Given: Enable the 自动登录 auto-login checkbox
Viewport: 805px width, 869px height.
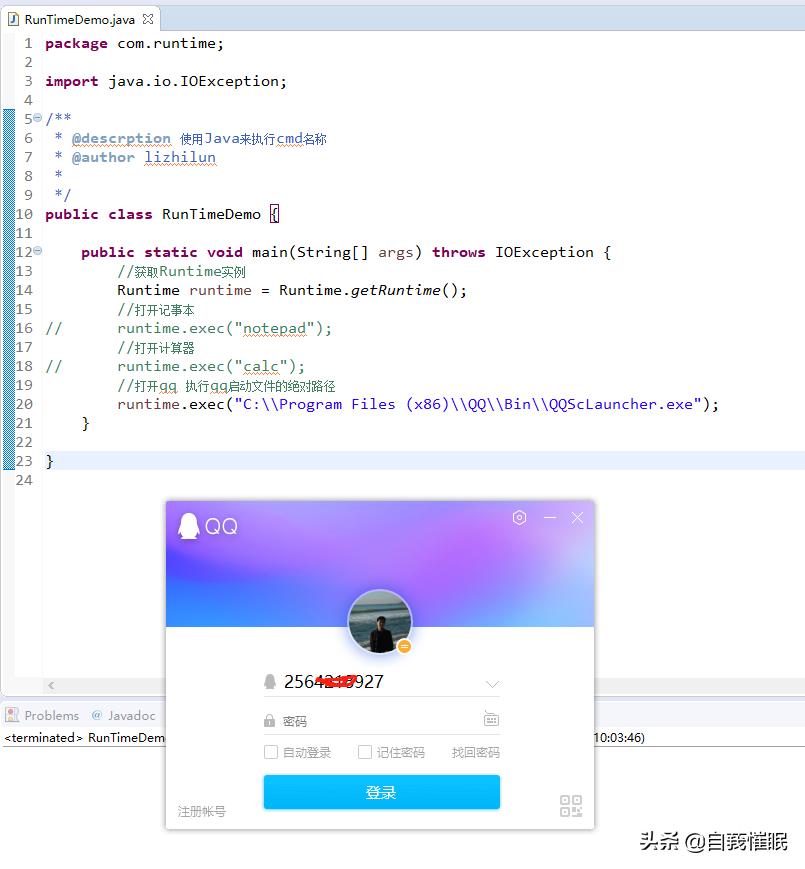Looking at the screenshot, I should pyautogui.click(x=273, y=752).
